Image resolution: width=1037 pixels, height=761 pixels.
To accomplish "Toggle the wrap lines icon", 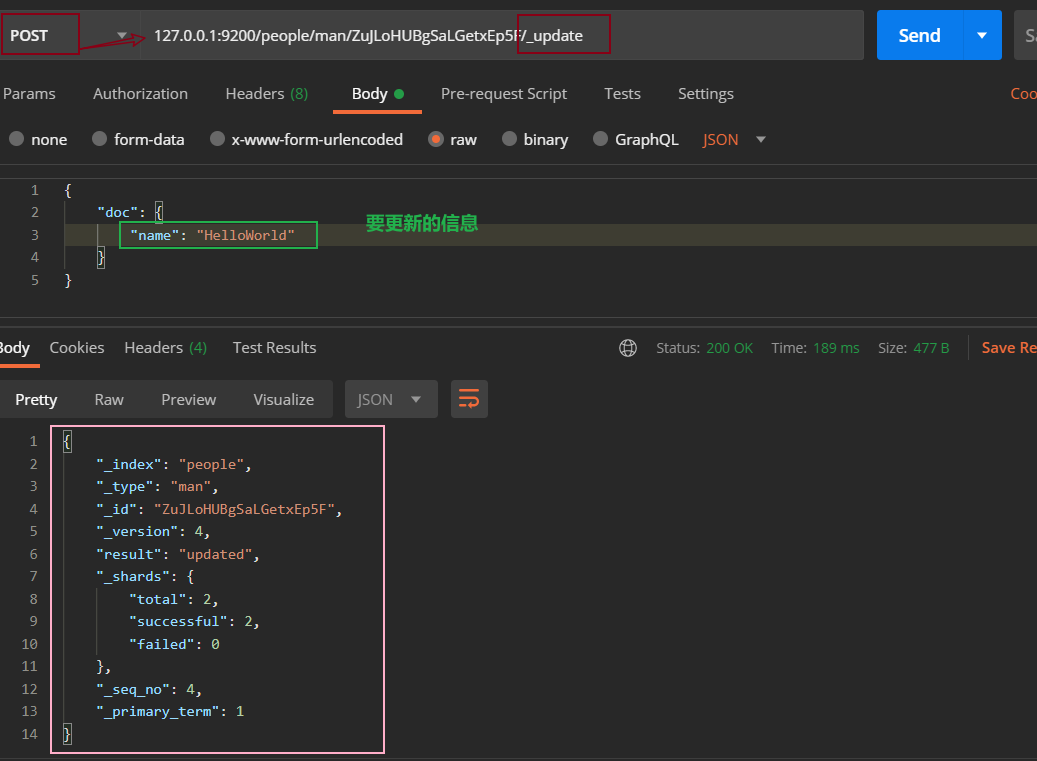I will 469,399.
